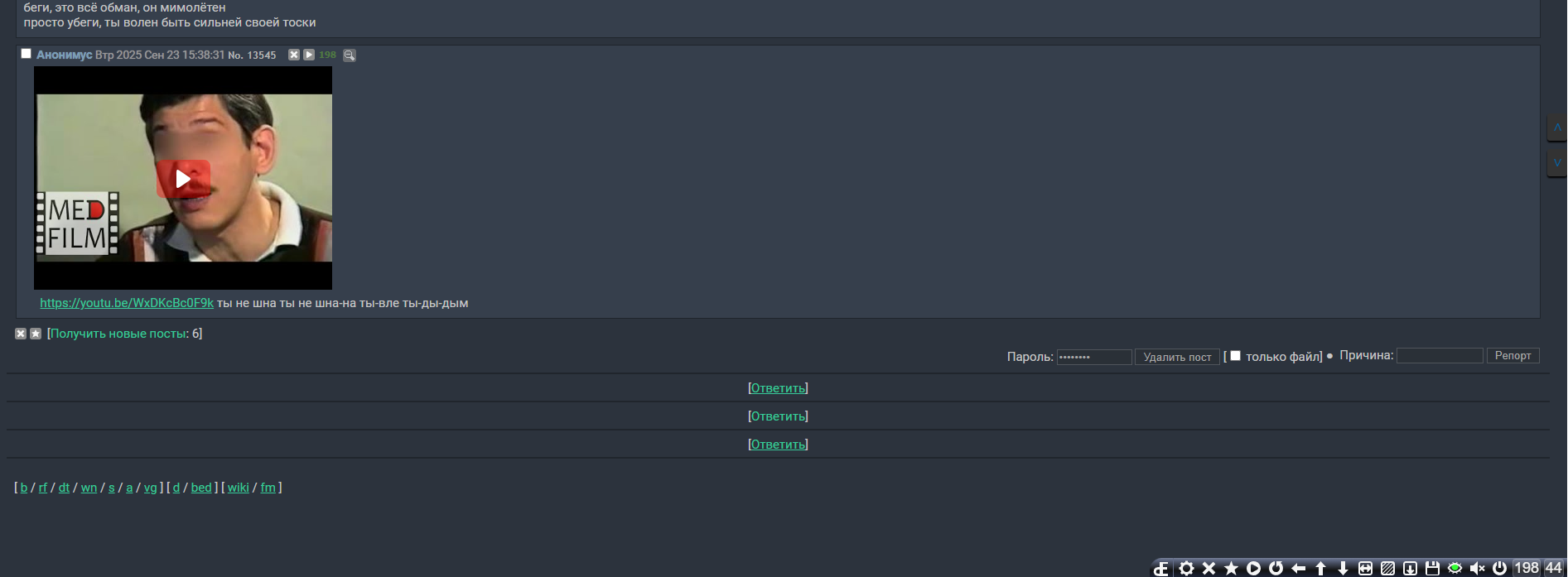Image resolution: width=1568 pixels, height=577 pixels.
Task: Click the magnifier icon on post 13545
Action: pos(350,55)
